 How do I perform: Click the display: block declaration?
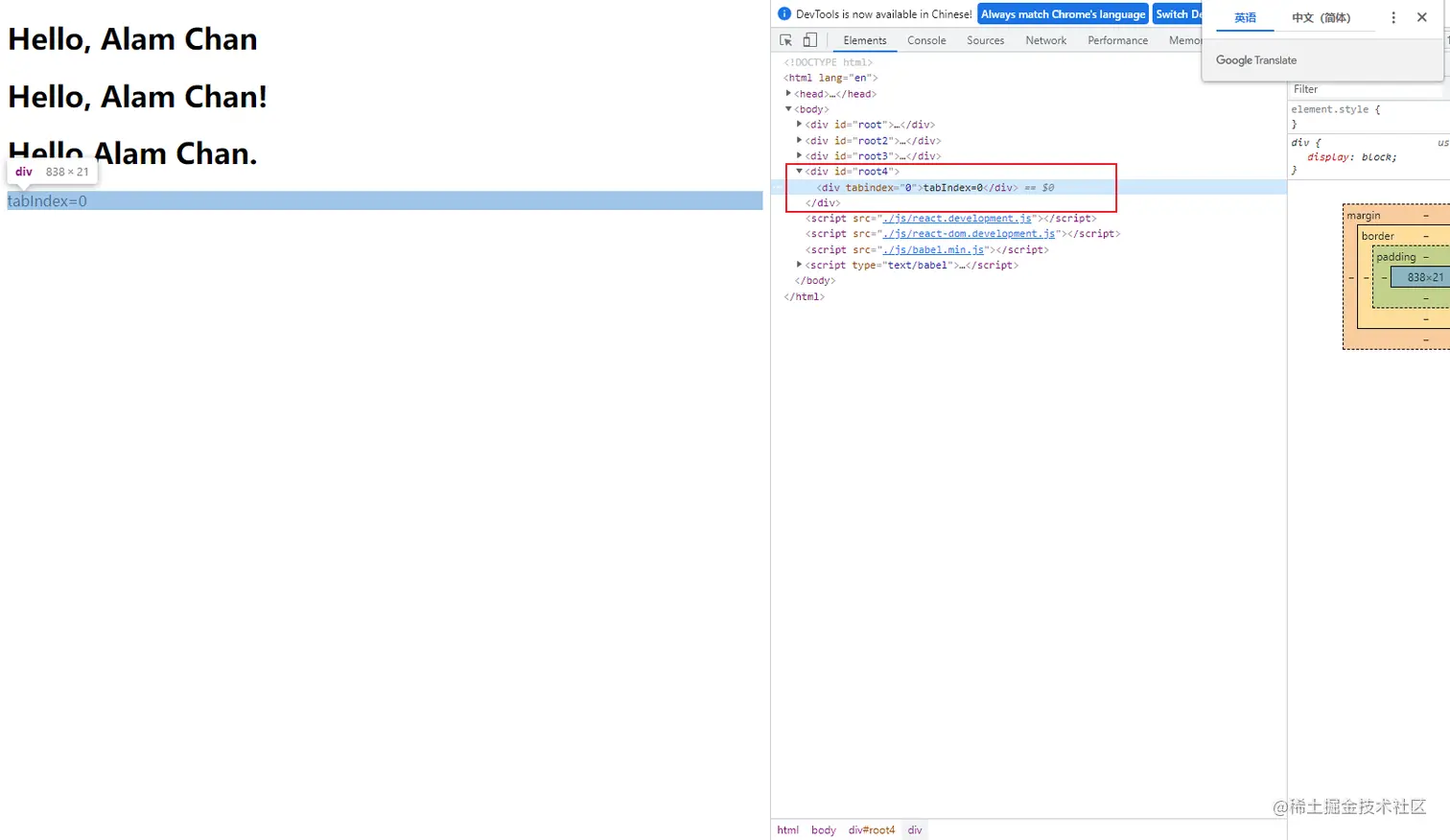click(1352, 157)
